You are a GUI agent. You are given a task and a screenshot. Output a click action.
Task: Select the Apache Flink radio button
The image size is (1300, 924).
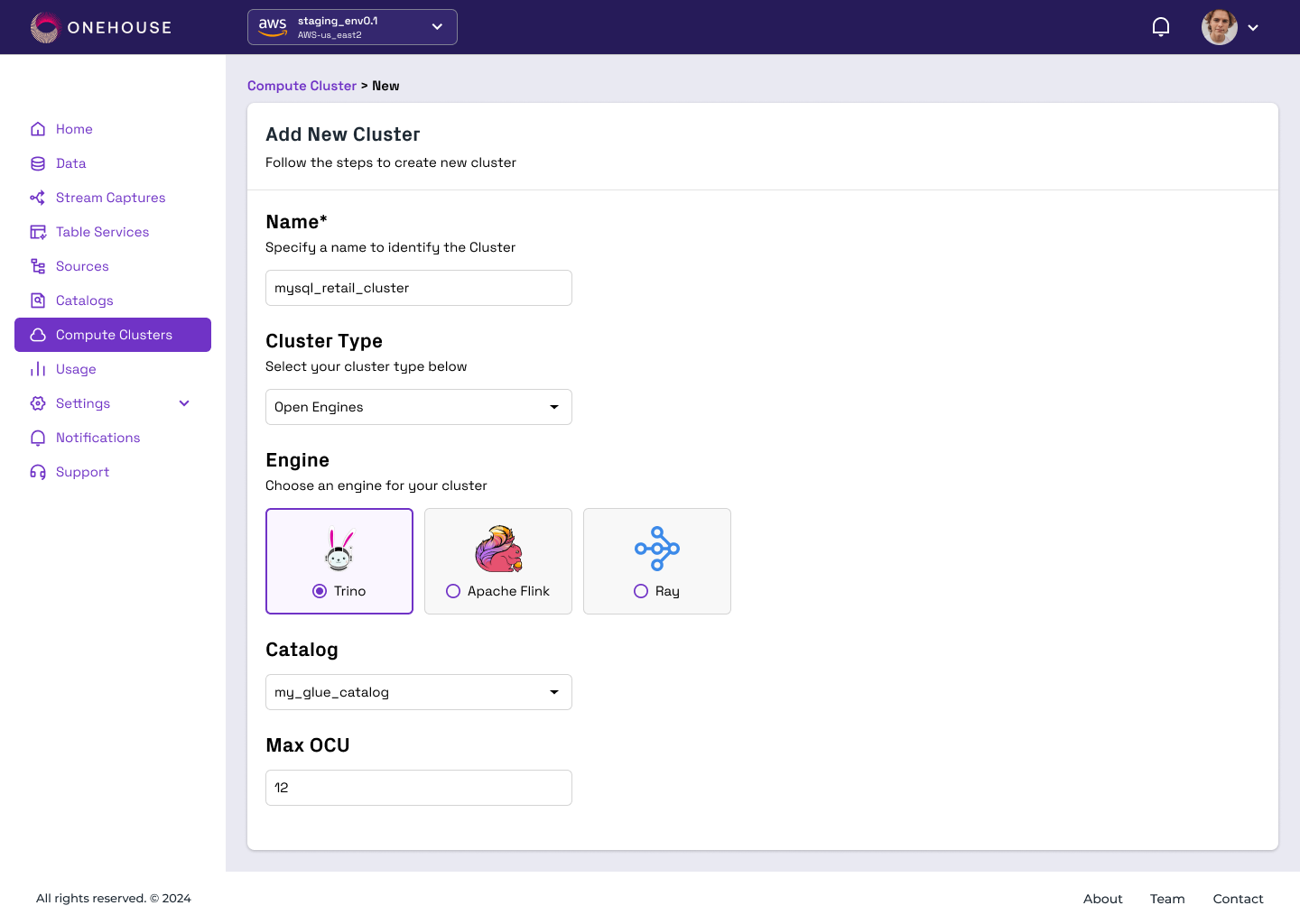(453, 591)
